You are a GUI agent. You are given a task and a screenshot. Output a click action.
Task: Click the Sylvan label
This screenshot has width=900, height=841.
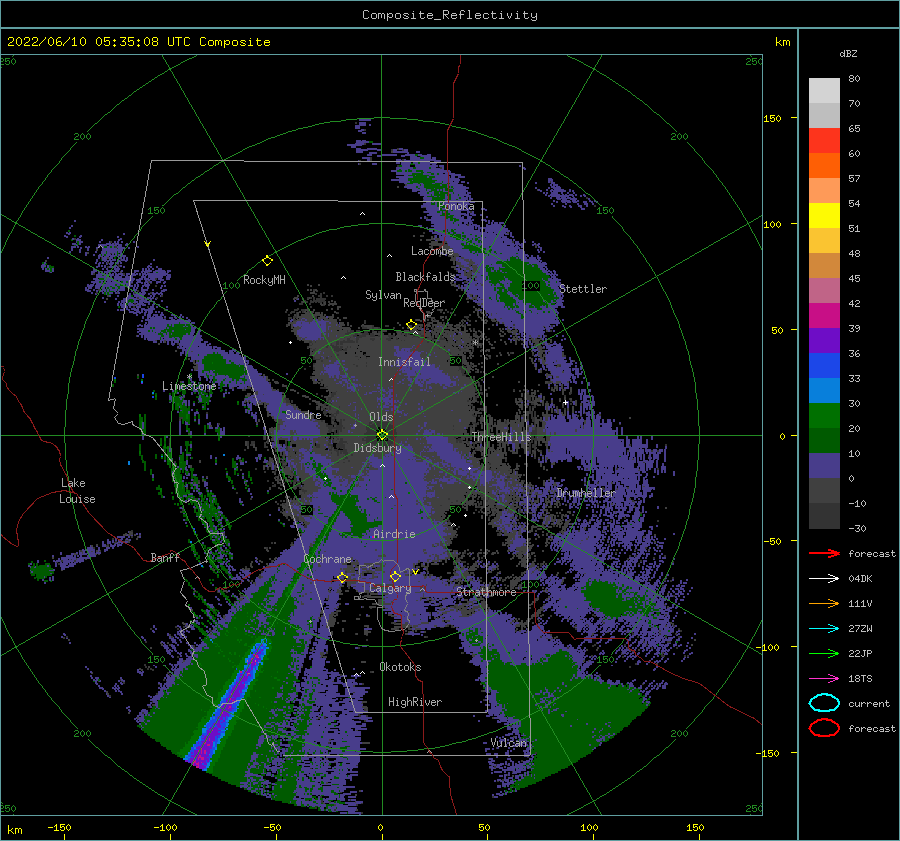click(x=383, y=295)
